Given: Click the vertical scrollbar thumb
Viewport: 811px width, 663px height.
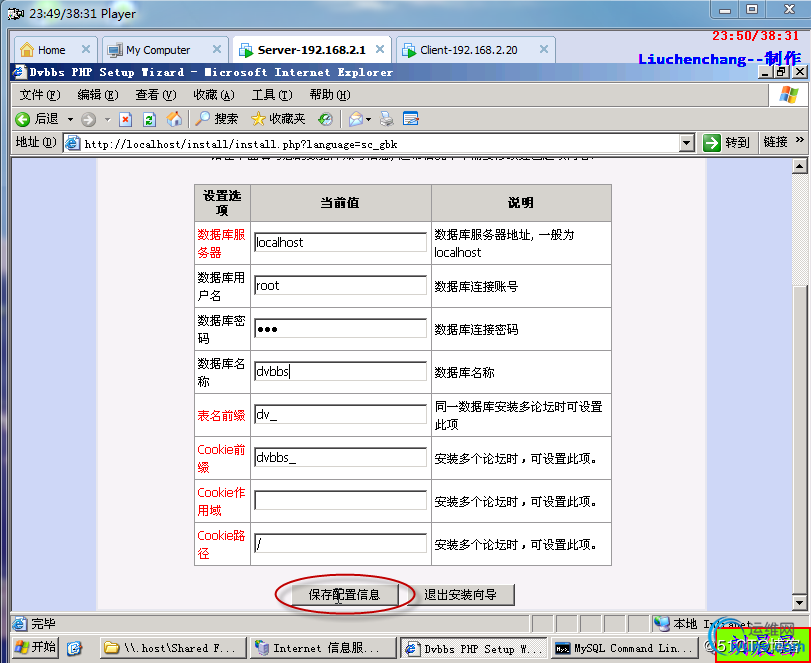Looking at the screenshot, I should click(x=799, y=440).
